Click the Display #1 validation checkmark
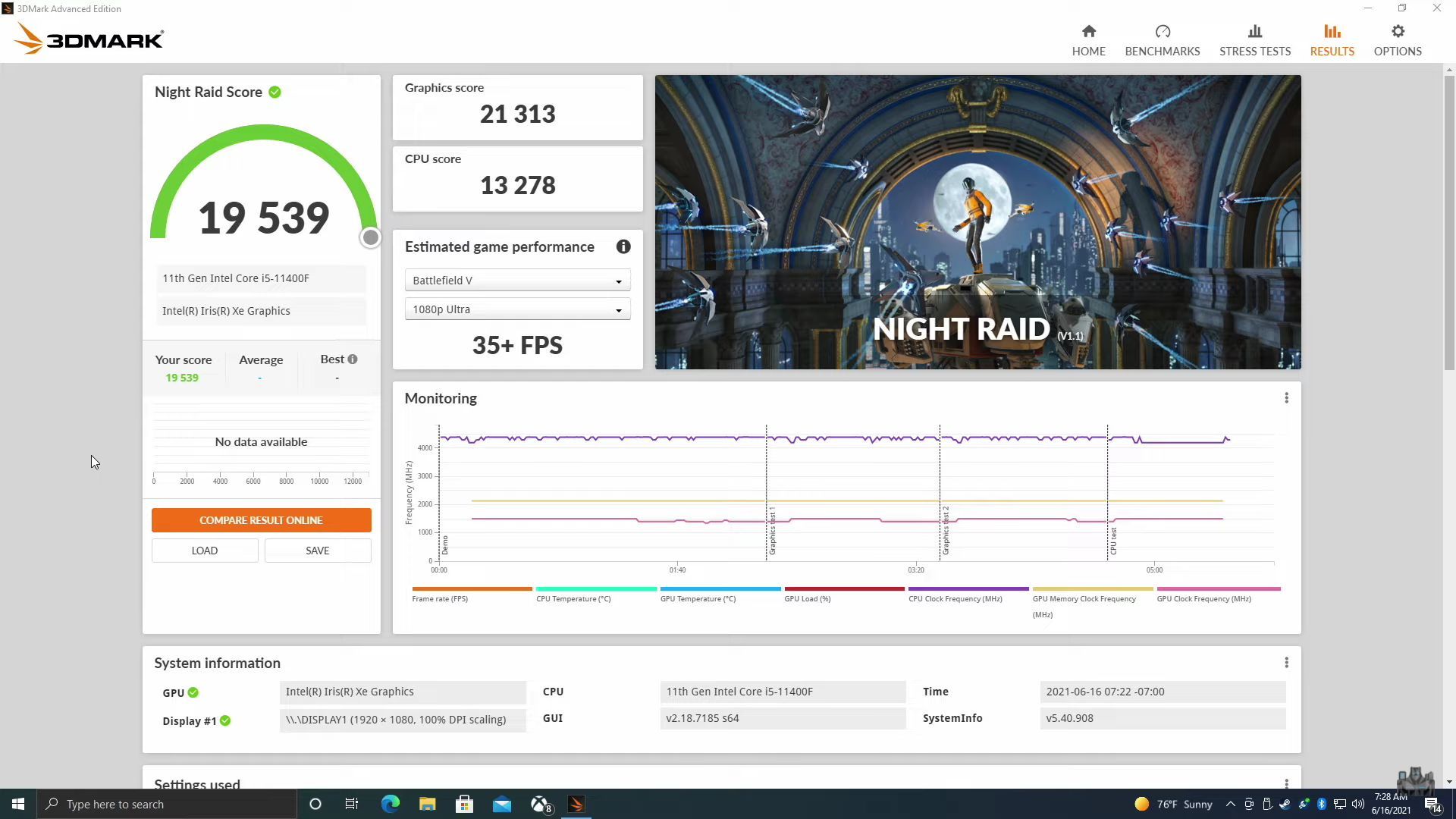This screenshot has height=819, width=1456. tap(224, 720)
